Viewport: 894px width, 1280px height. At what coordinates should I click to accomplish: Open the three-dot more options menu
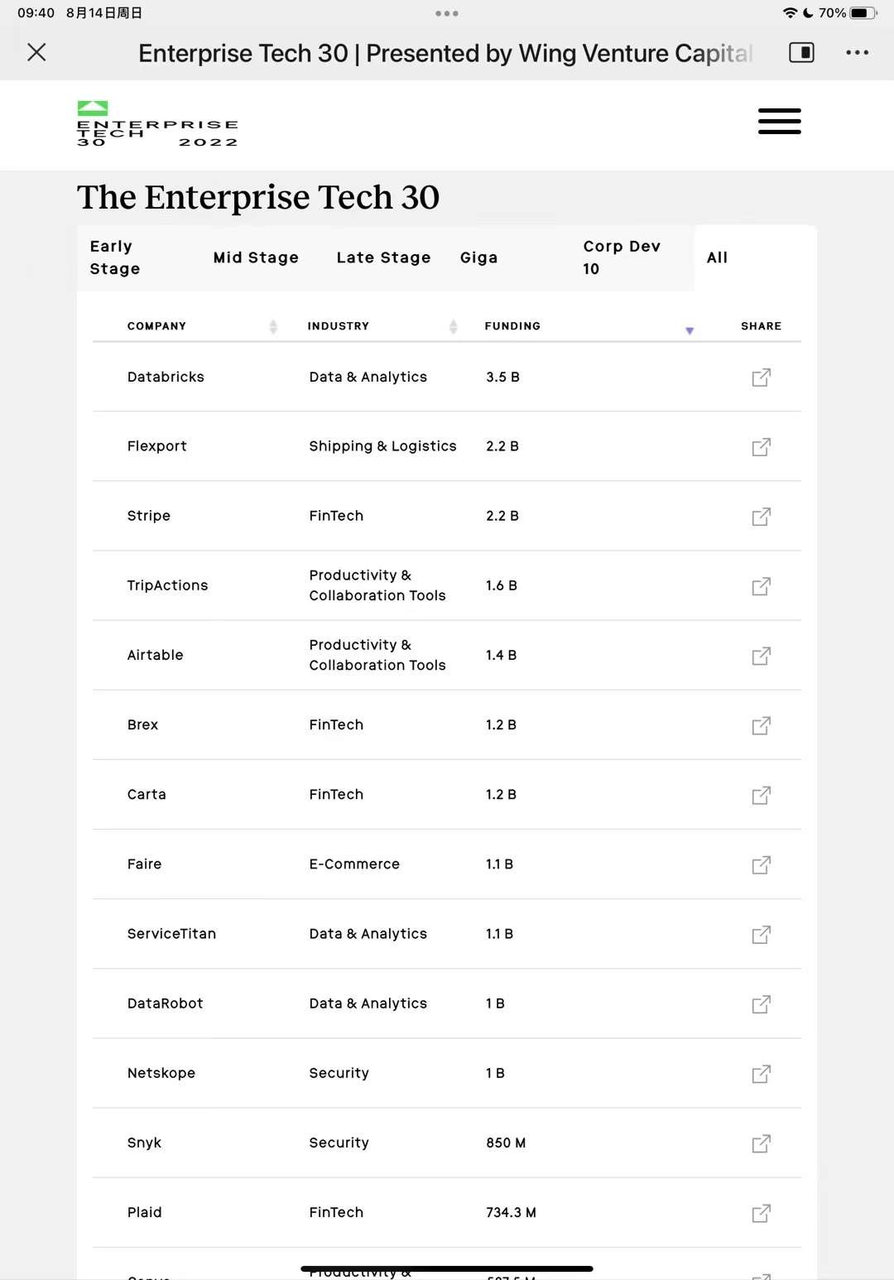tap(857, 53)
